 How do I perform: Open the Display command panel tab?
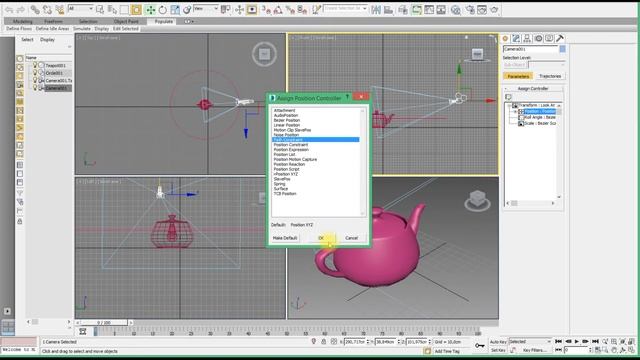[x=549, y=38]
